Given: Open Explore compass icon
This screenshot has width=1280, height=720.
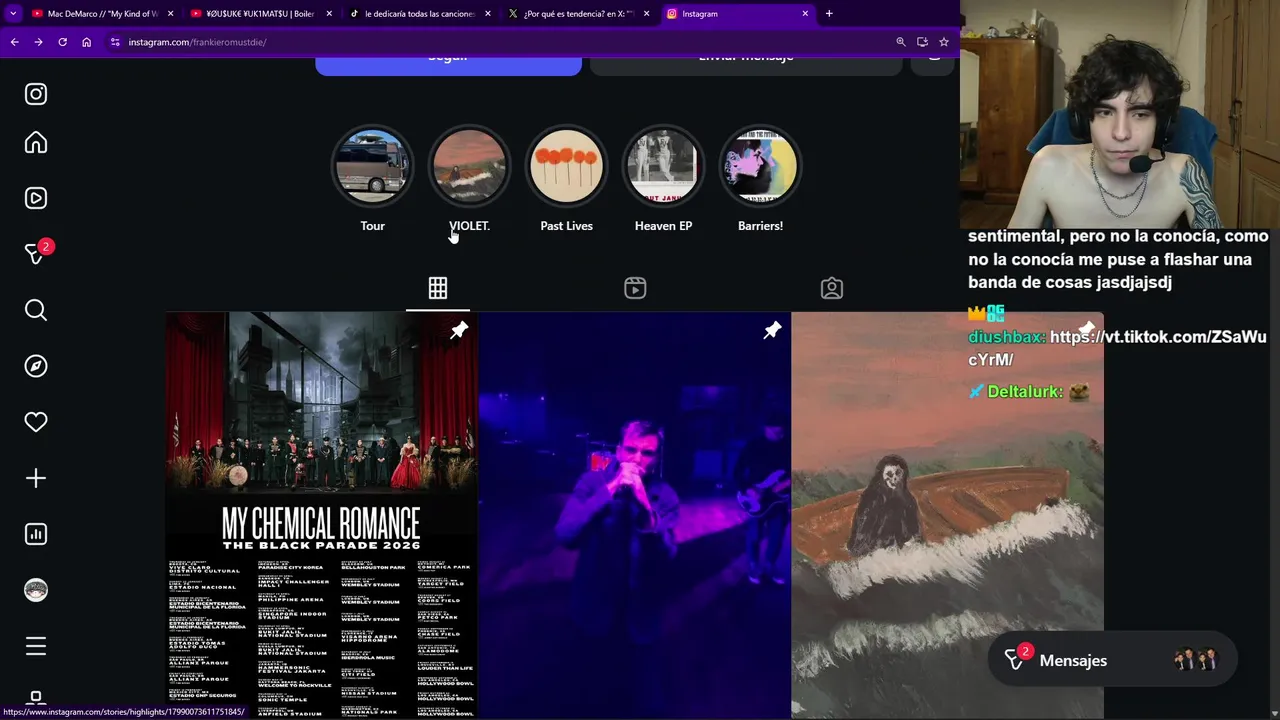Looking at the screenshot, I should click(36, 366).
